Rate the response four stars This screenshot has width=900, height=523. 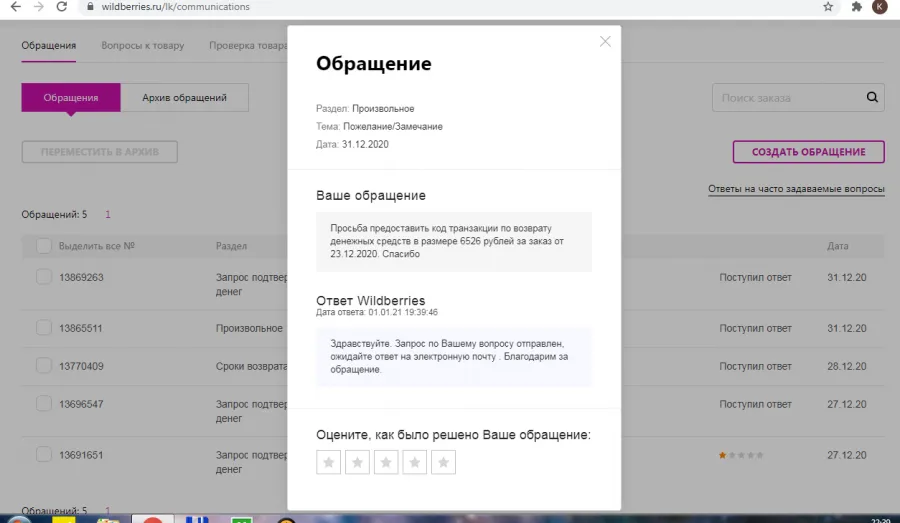click(x=414, y=462)
